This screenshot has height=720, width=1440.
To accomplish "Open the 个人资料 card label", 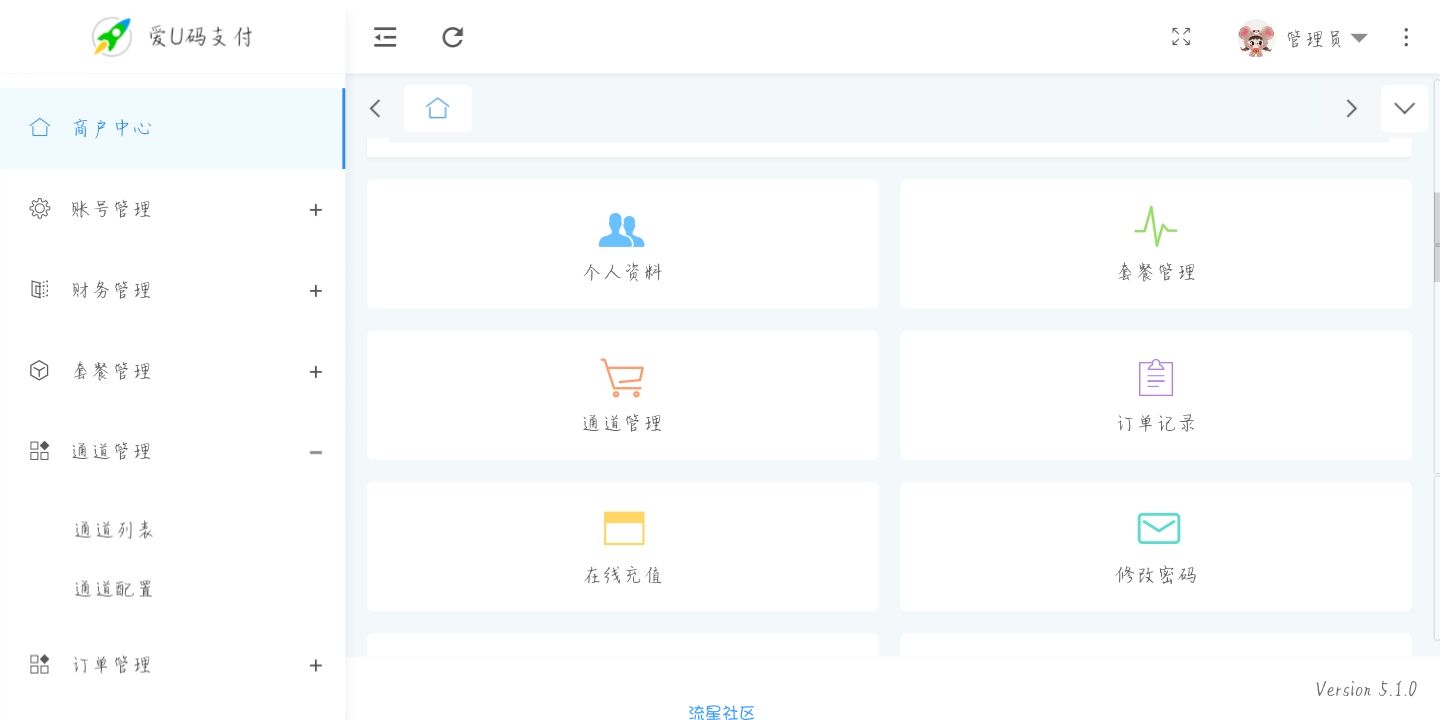I will pyautogui.click(x=622, y=273).
